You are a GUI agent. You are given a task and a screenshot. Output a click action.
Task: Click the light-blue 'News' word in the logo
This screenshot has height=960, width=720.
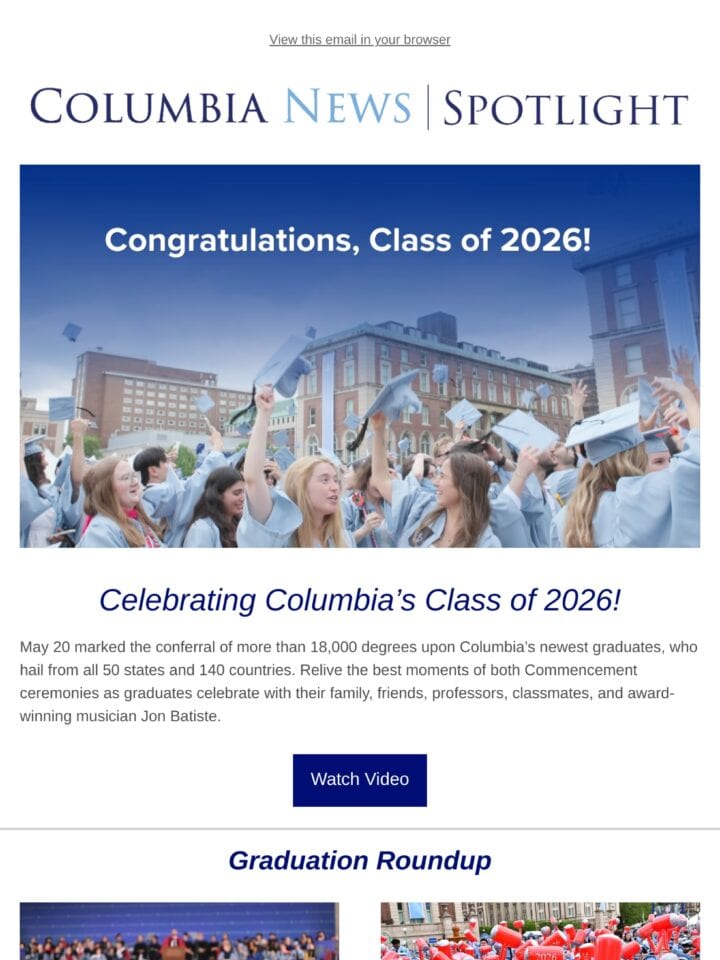(347, 107)
